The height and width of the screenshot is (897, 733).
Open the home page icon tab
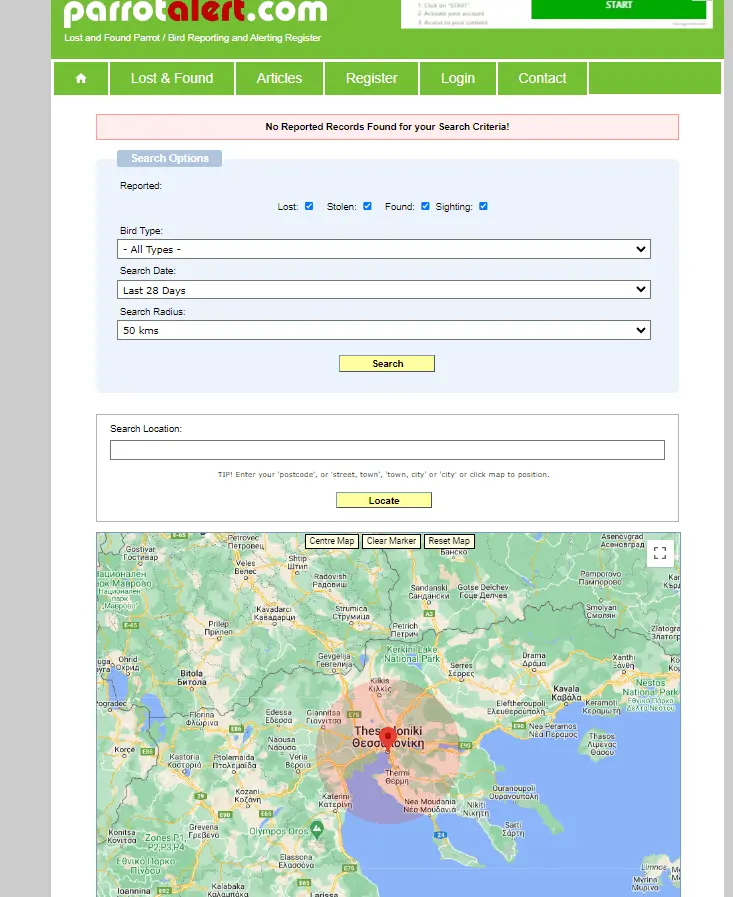81,78
